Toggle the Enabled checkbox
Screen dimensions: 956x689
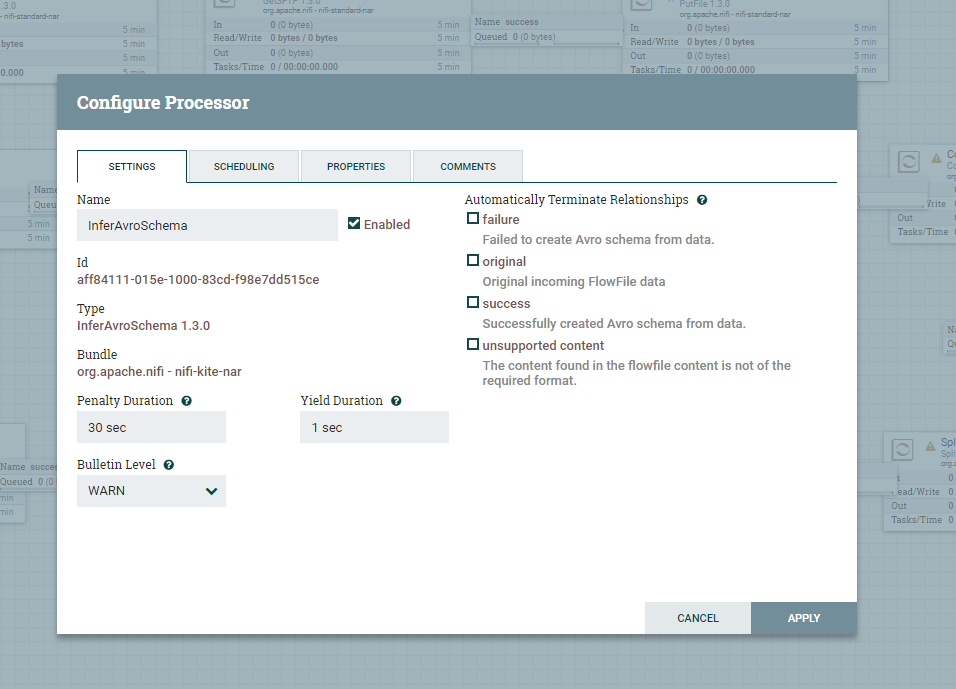pyautogui.click(x=354, y=223)
